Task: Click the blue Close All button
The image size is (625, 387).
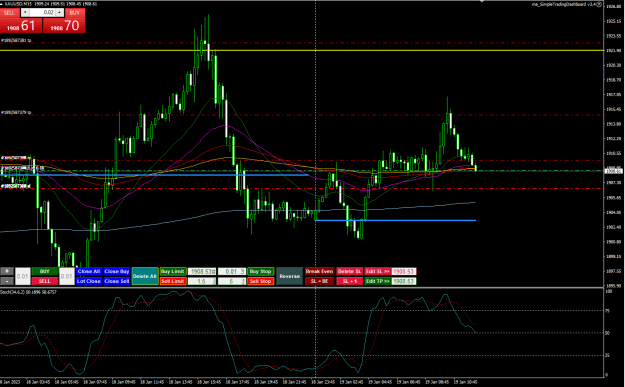Action: pos(88,271)
